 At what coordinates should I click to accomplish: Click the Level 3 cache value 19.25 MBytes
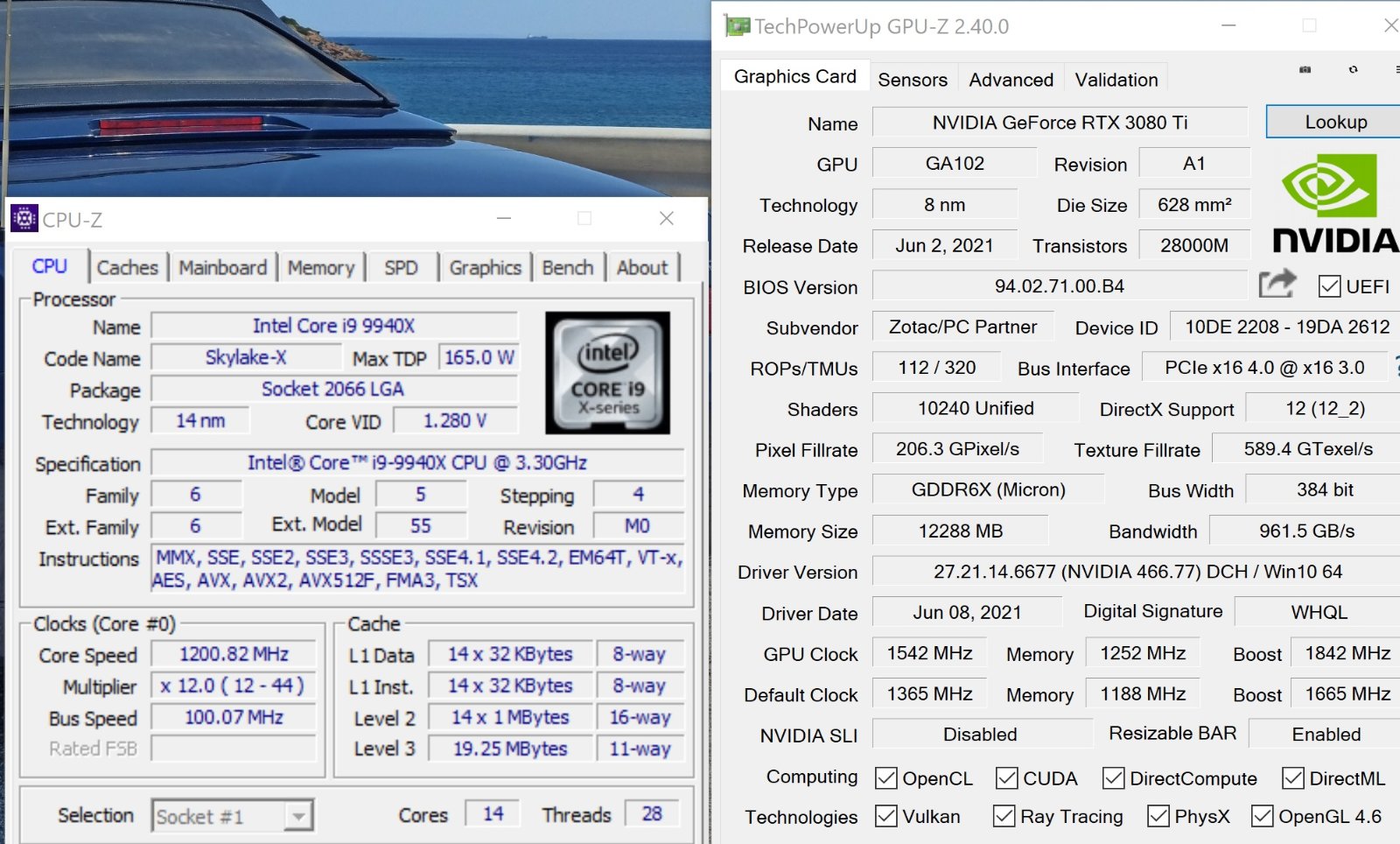click(510, 749)
